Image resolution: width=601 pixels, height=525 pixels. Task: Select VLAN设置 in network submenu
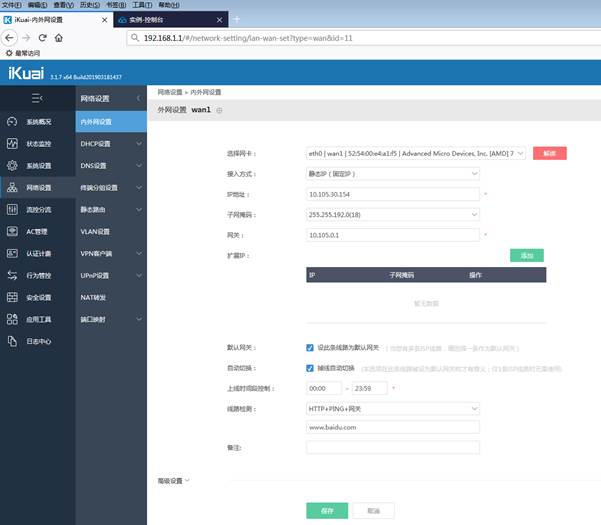96,231
